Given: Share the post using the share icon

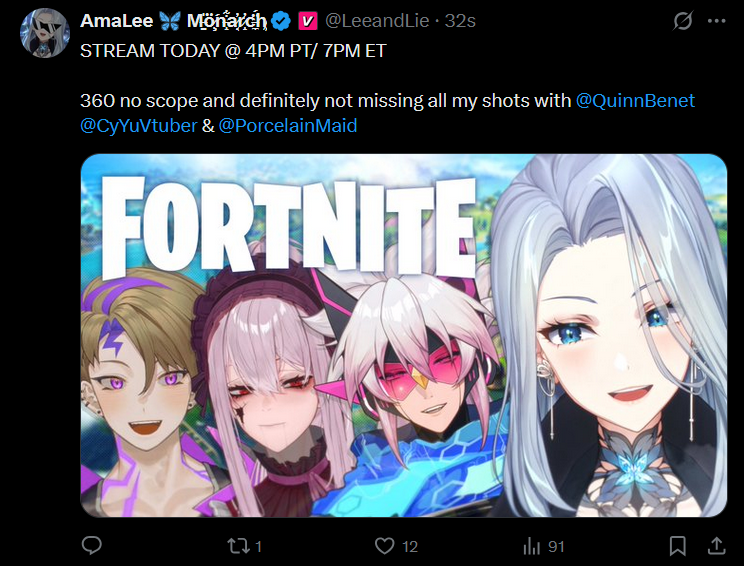Looking at the screenshot, I should coord(716,546).
